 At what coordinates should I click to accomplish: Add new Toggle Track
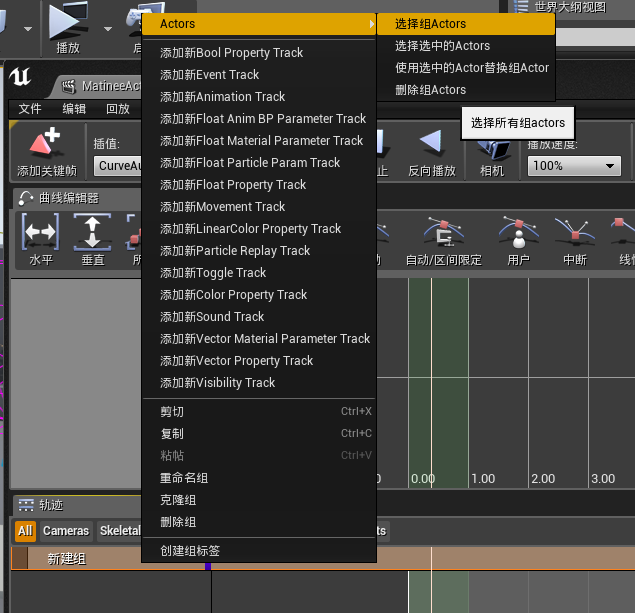pos(259,272)
